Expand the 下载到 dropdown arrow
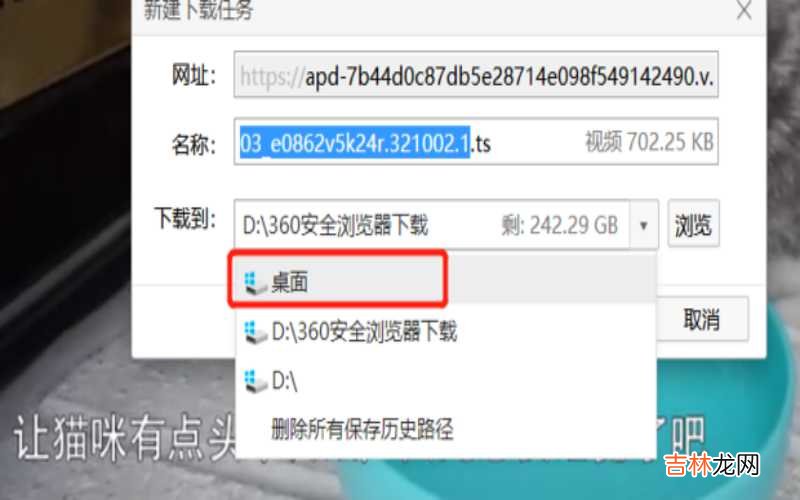 coord(644,225)
